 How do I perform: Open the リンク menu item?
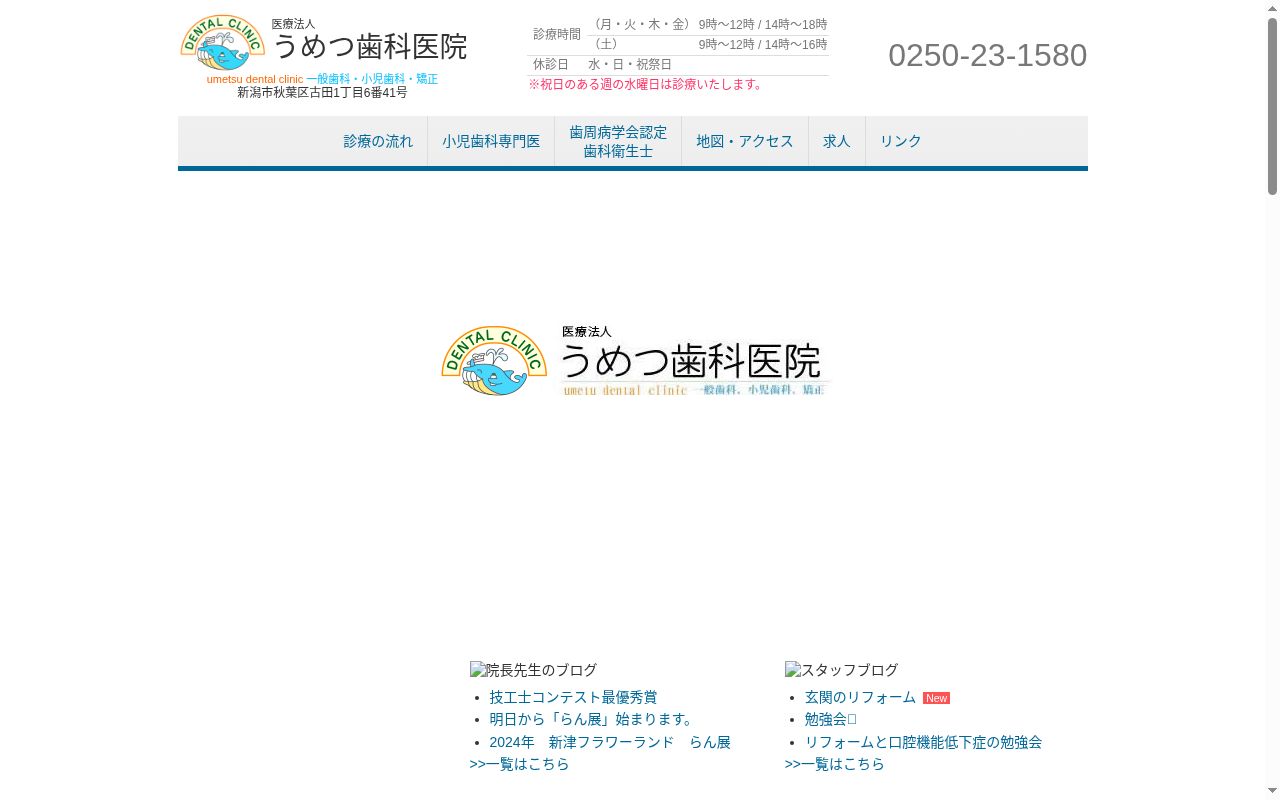pyautogui.click(x=901, y=141)
